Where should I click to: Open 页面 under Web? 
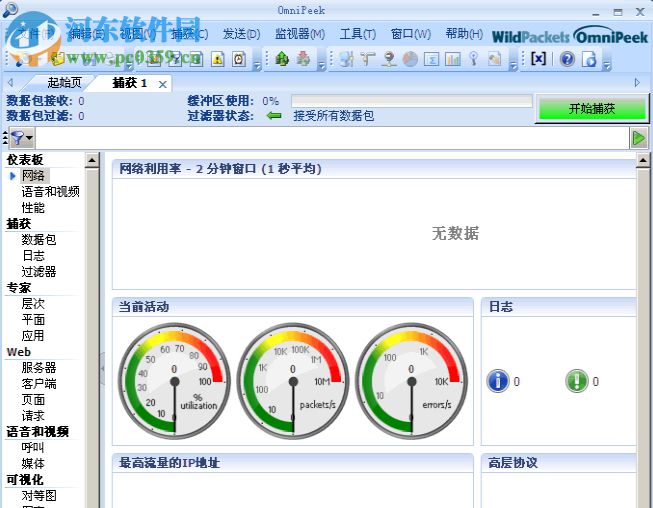33,400
